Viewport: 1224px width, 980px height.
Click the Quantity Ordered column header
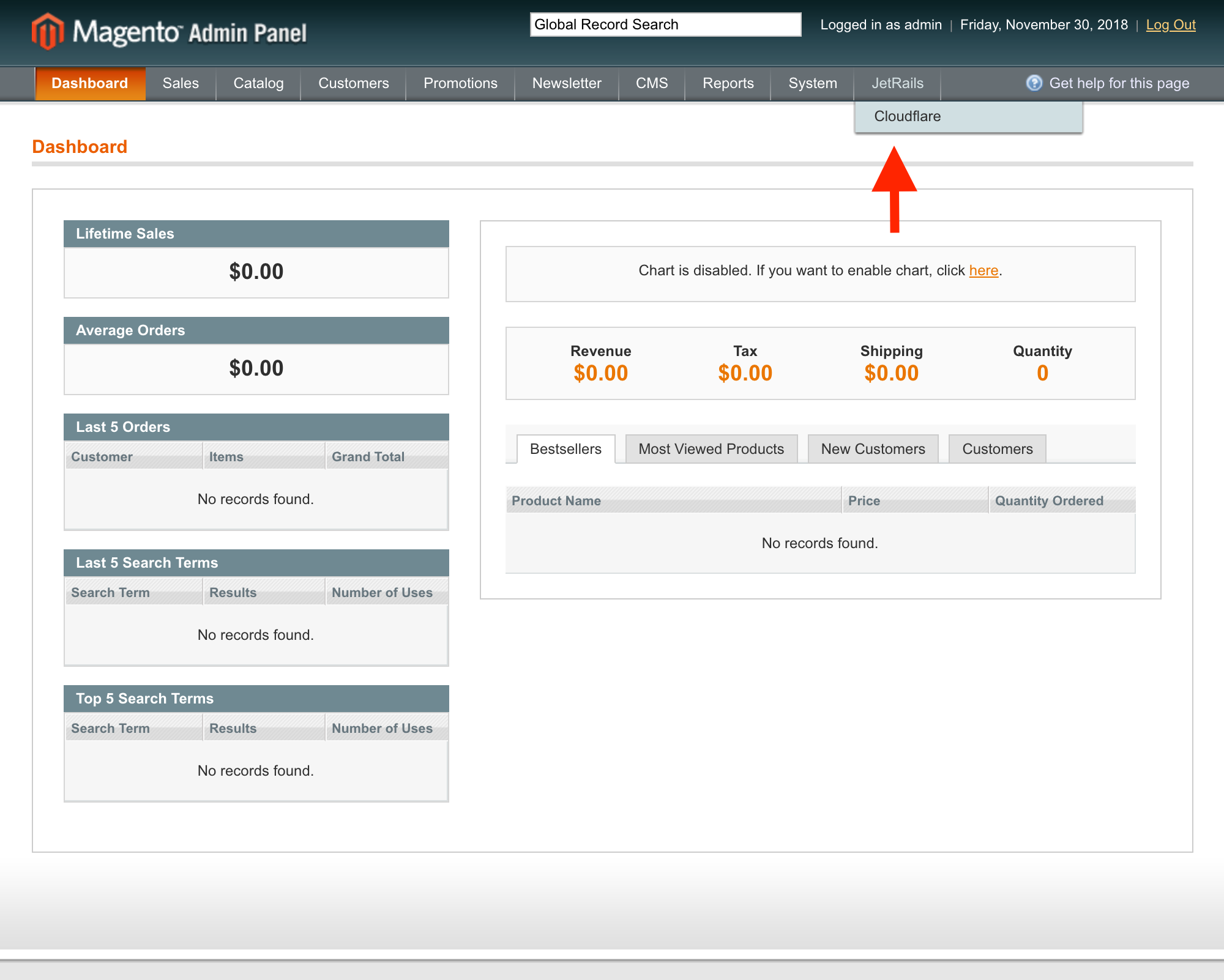[x=1062, y=500]
